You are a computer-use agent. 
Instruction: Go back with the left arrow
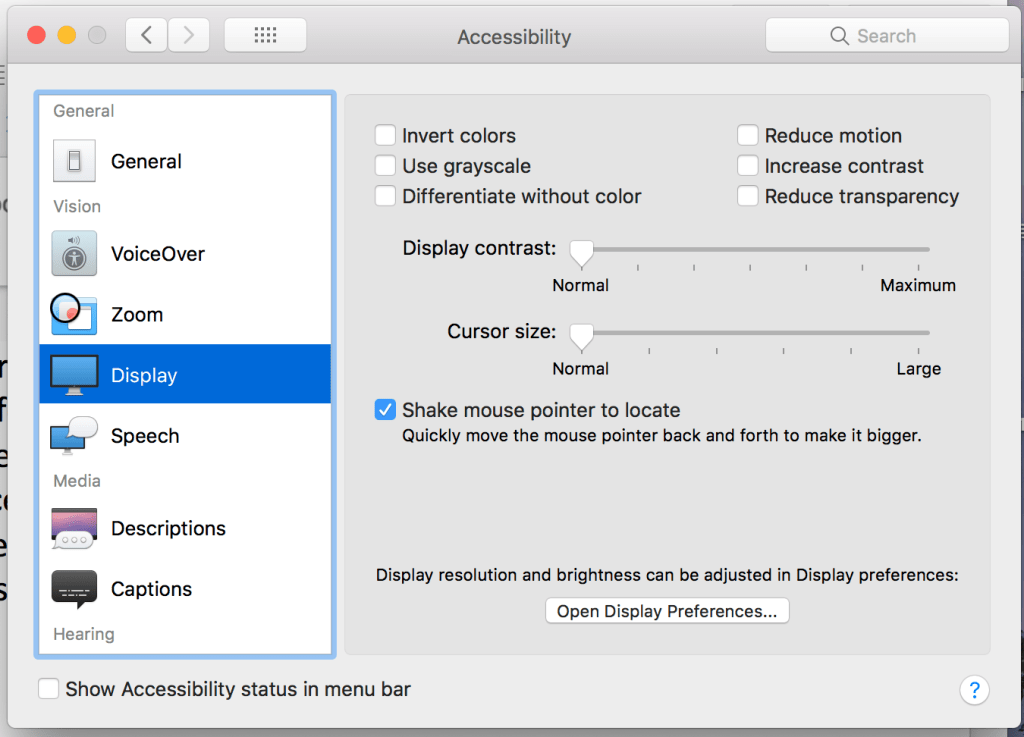(x=146, y=36)
